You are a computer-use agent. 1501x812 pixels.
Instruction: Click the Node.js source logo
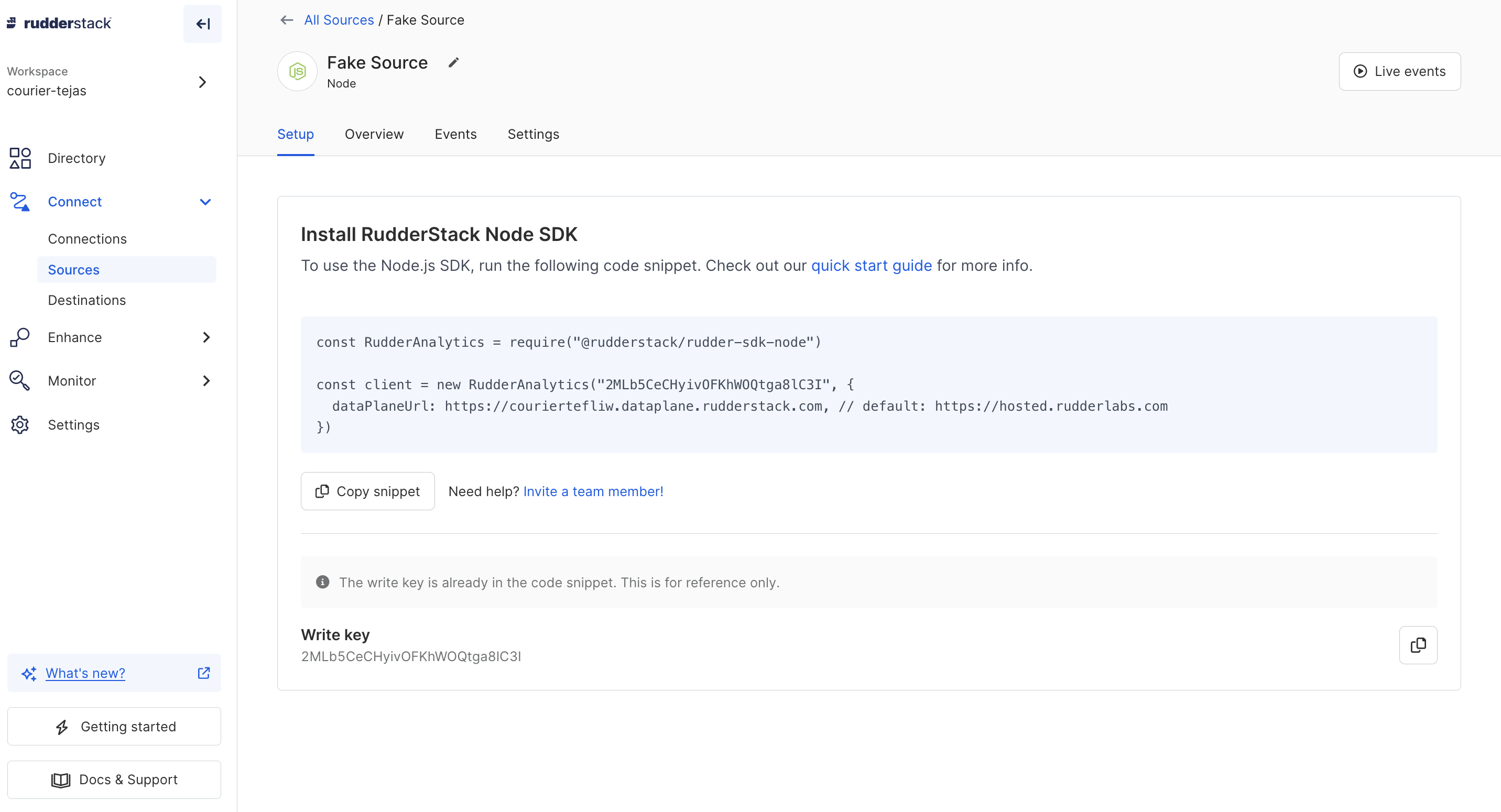297,71
